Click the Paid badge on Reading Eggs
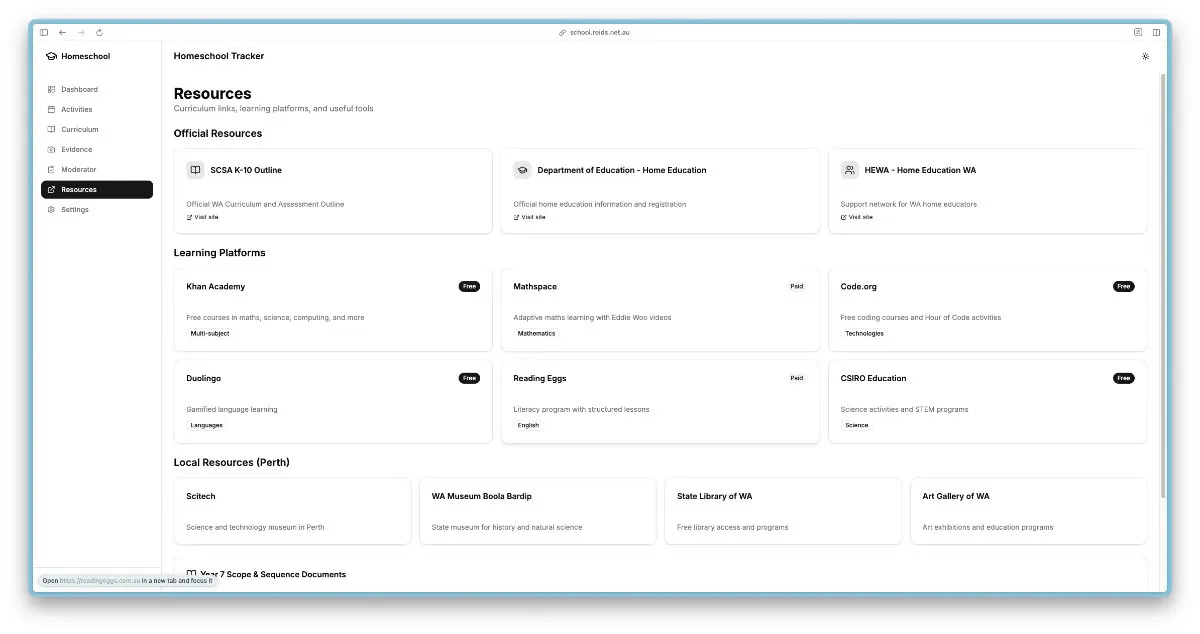 click(797, 378)
